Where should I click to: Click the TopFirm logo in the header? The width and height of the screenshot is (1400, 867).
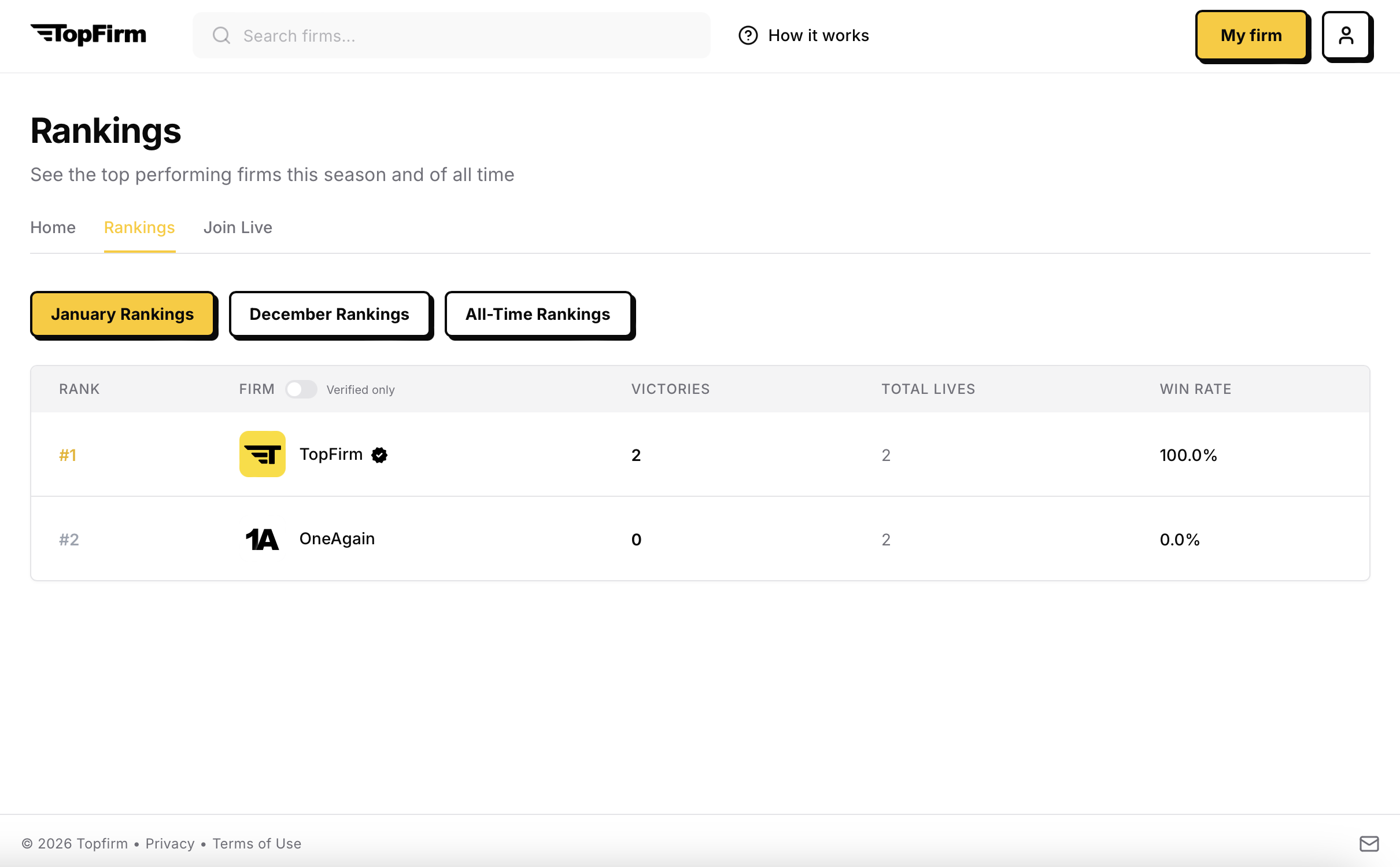point(88,35)
